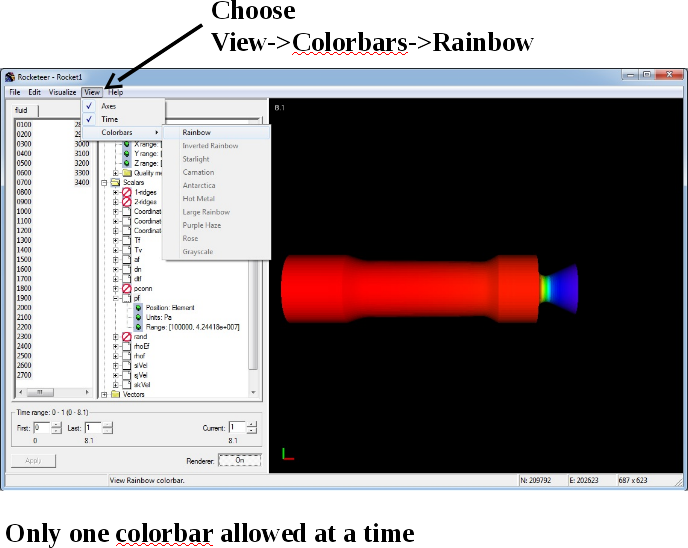Click the Scalars folder icon
The image size is (688, 548).
(x=115, y=183)
